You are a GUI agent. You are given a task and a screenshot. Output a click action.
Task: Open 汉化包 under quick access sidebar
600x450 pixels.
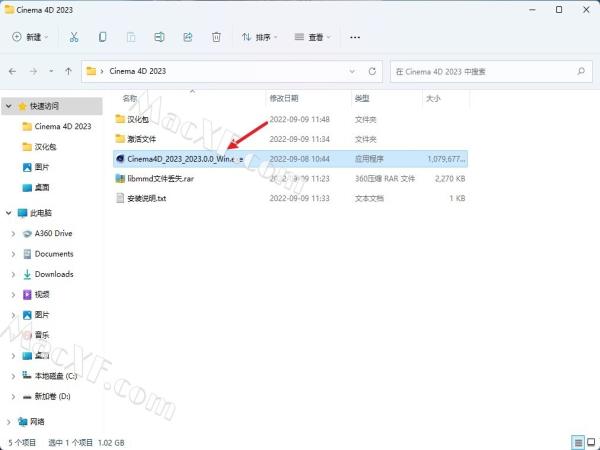pos(45,147)
